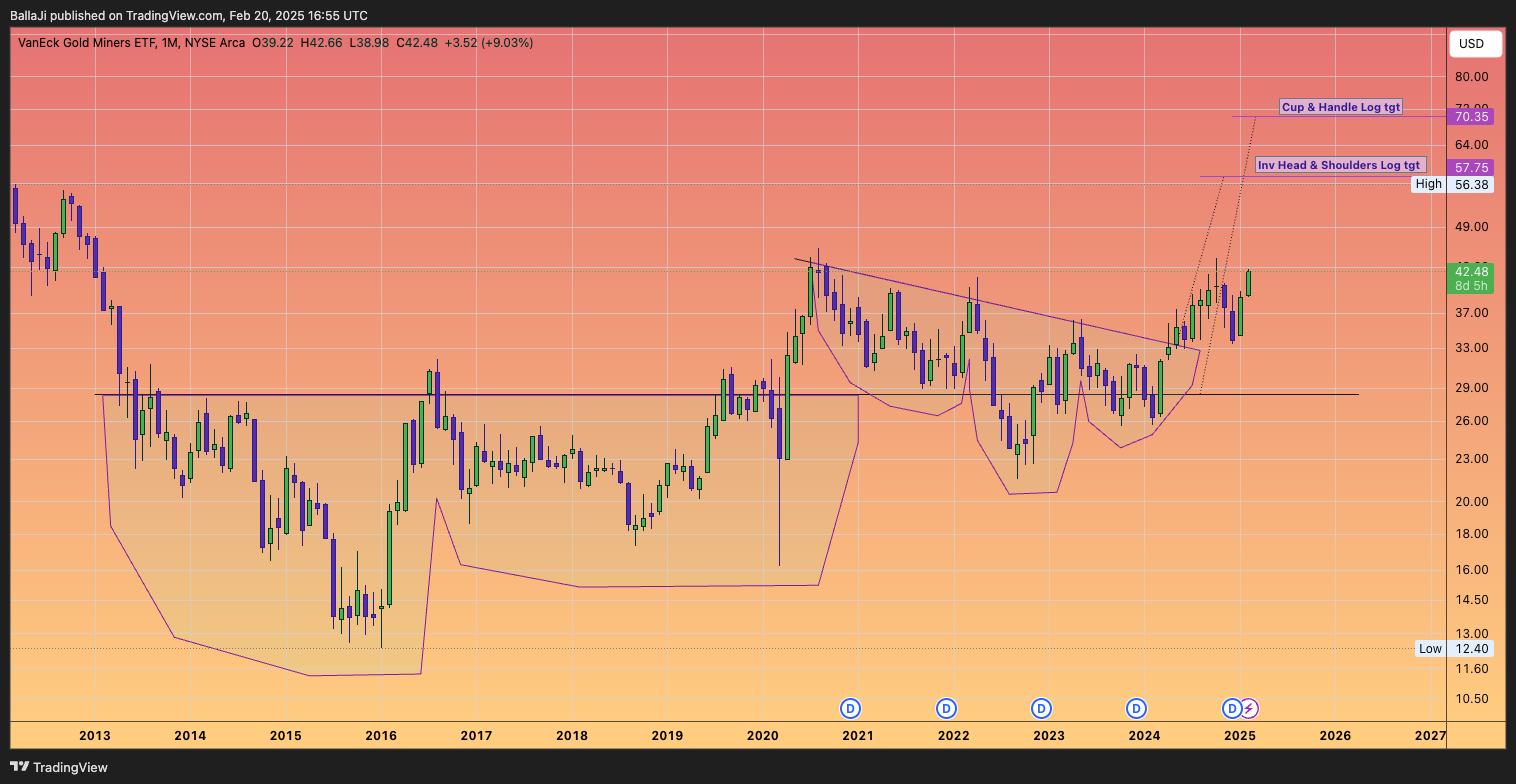Click the 12.40 low price value
Screen dimensions: 1516x784
[1473, 649]
